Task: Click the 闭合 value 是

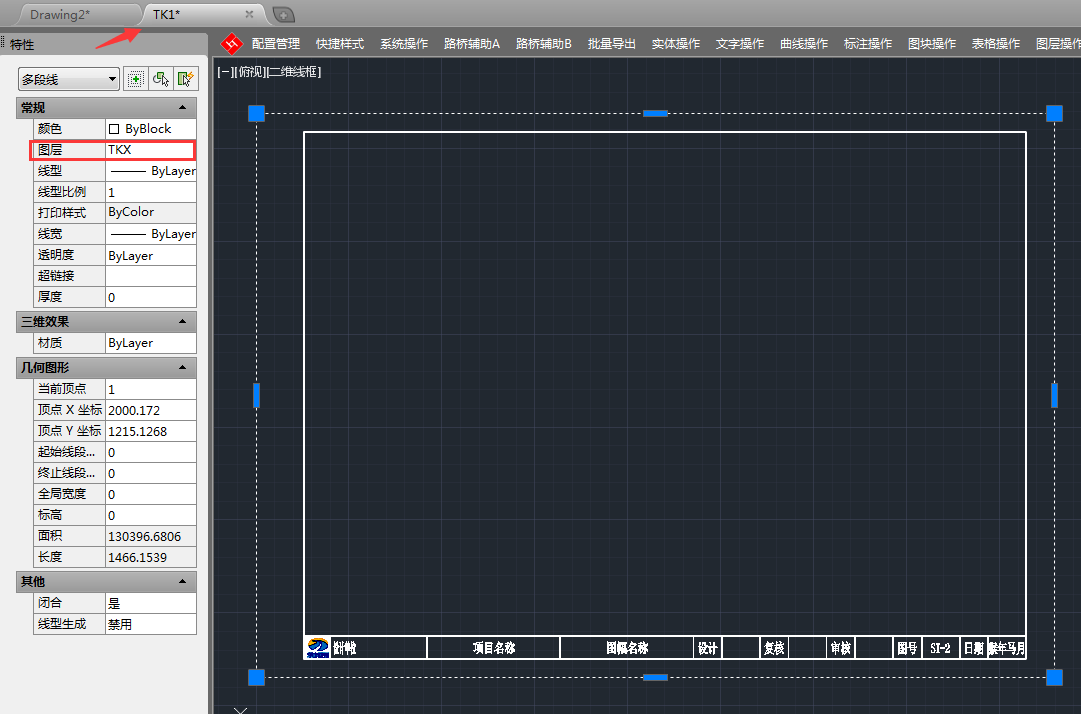Action: pyautogui.click(x=151, y=603)
